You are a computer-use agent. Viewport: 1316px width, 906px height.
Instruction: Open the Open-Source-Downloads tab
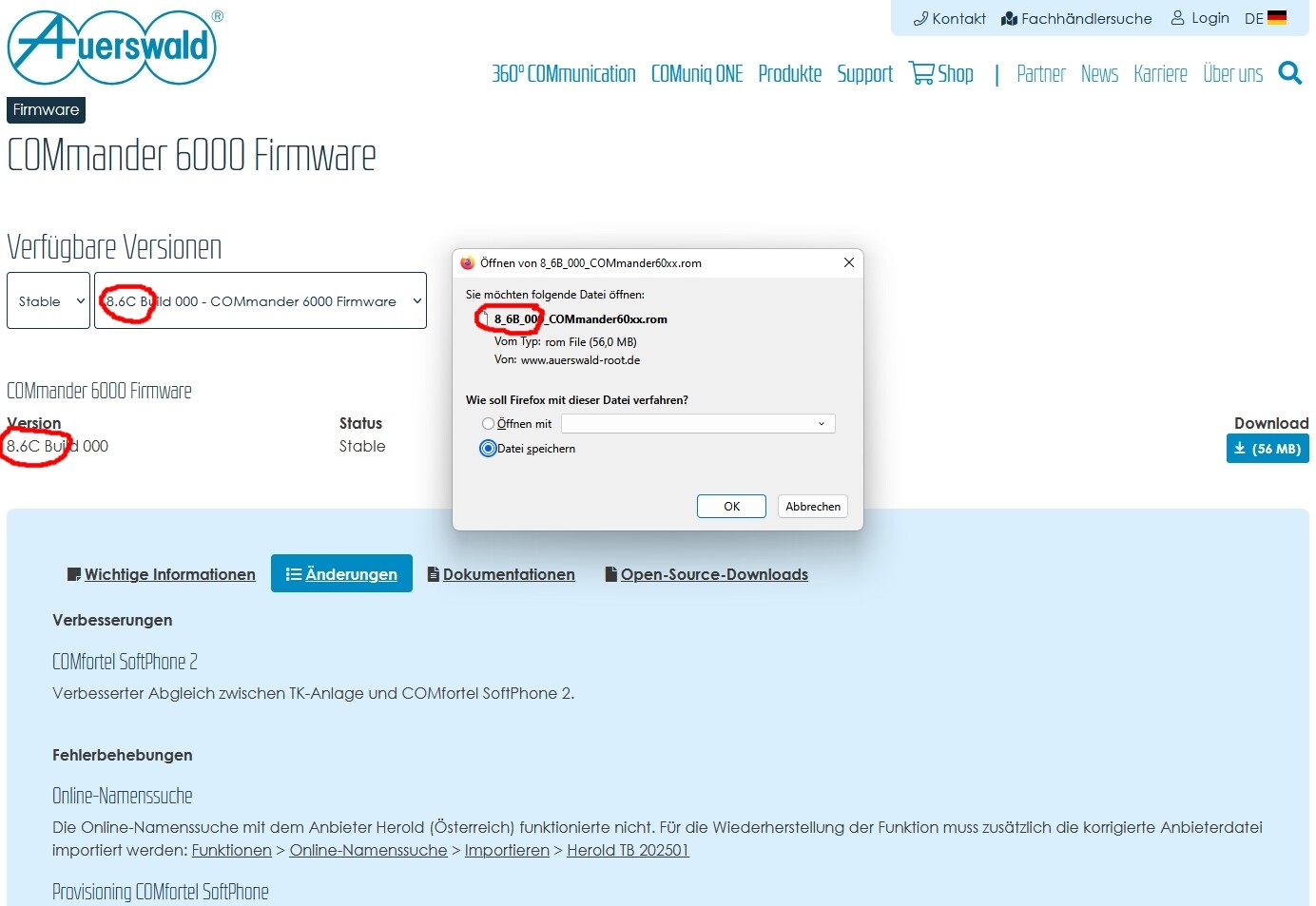pyautogui.click(x=706, y=574)
